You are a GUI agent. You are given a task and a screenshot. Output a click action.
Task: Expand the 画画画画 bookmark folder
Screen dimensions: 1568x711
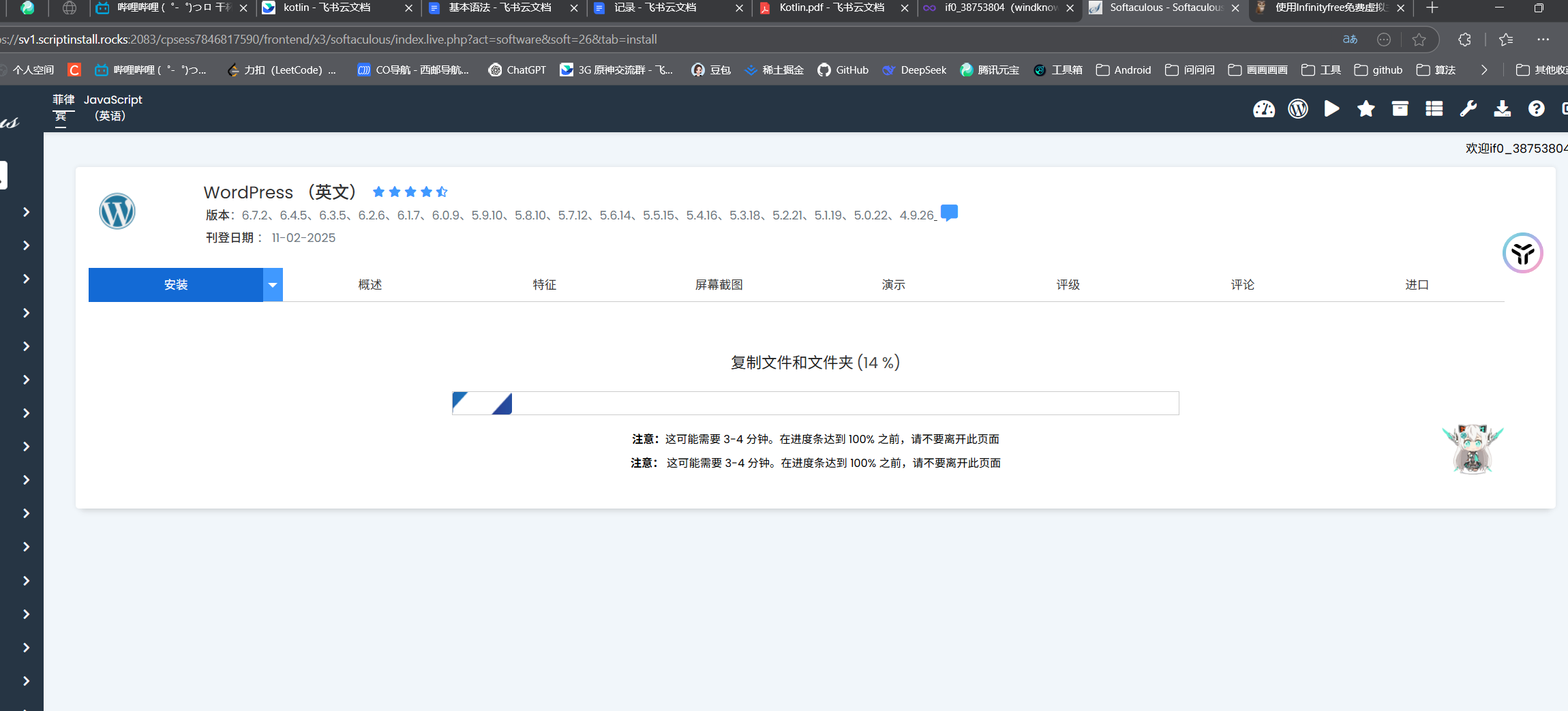pos(1258,70)
